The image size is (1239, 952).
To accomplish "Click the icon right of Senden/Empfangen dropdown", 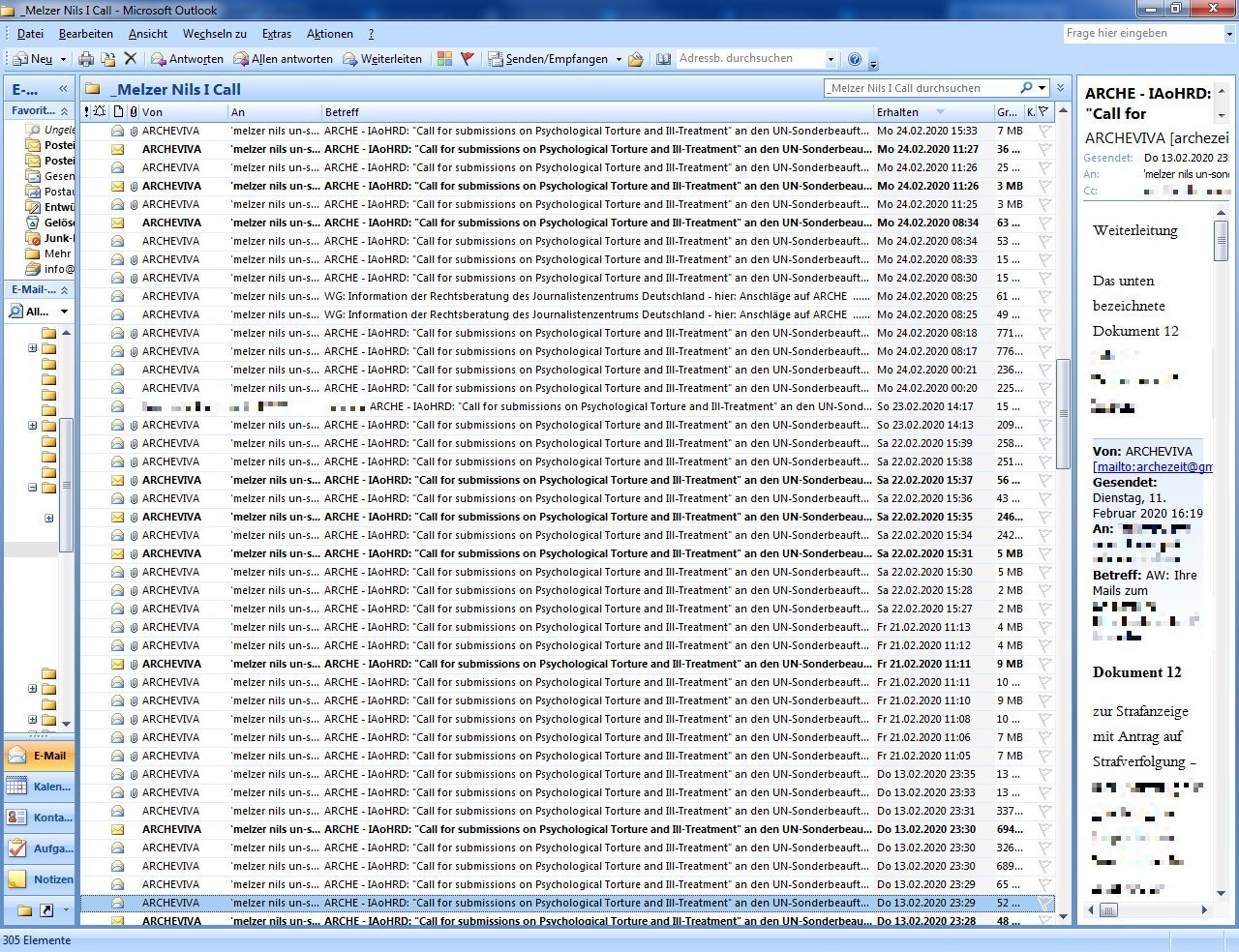I will [636, 59].
